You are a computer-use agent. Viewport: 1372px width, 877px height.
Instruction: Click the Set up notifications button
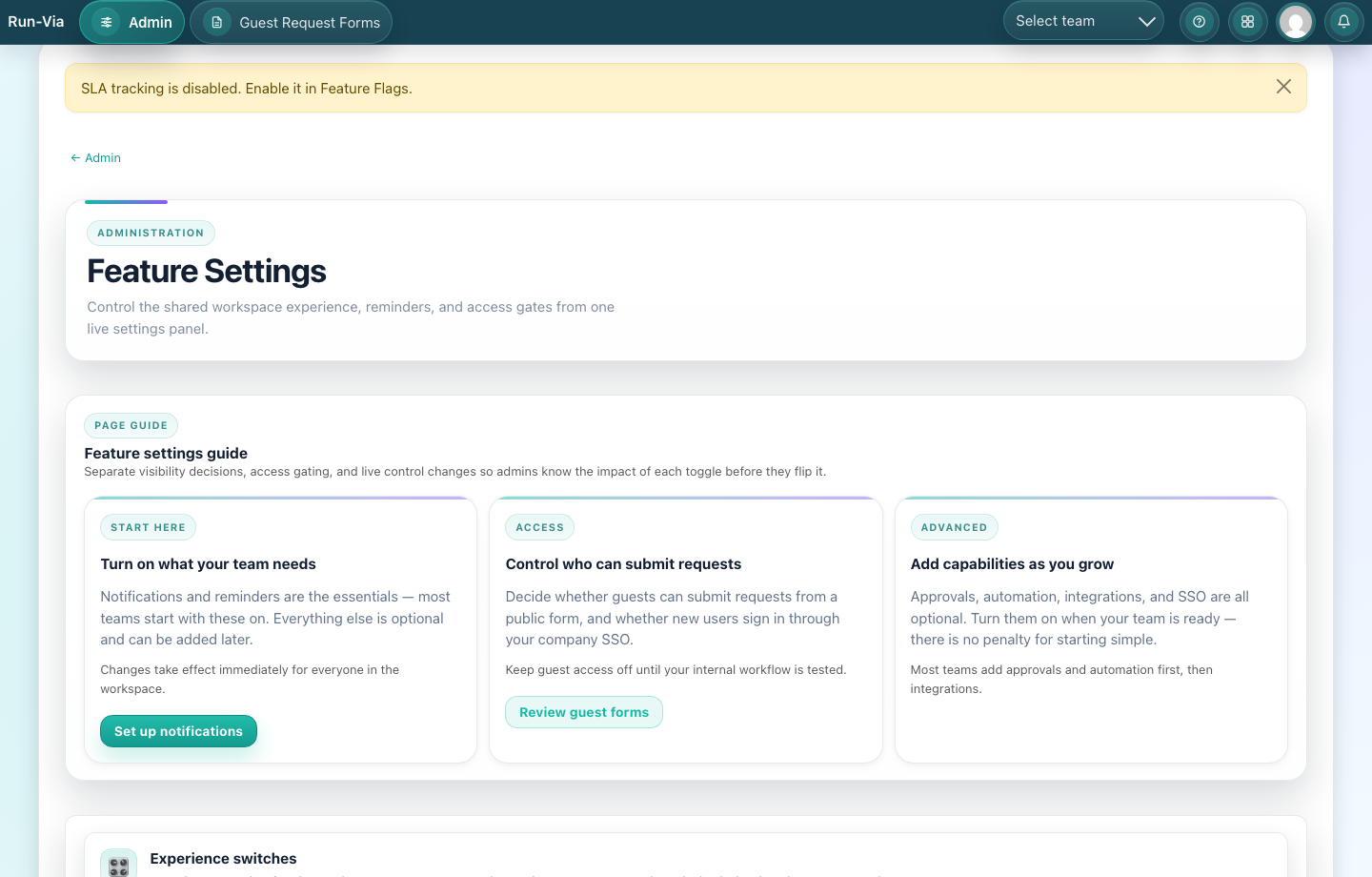pos(178,731)
